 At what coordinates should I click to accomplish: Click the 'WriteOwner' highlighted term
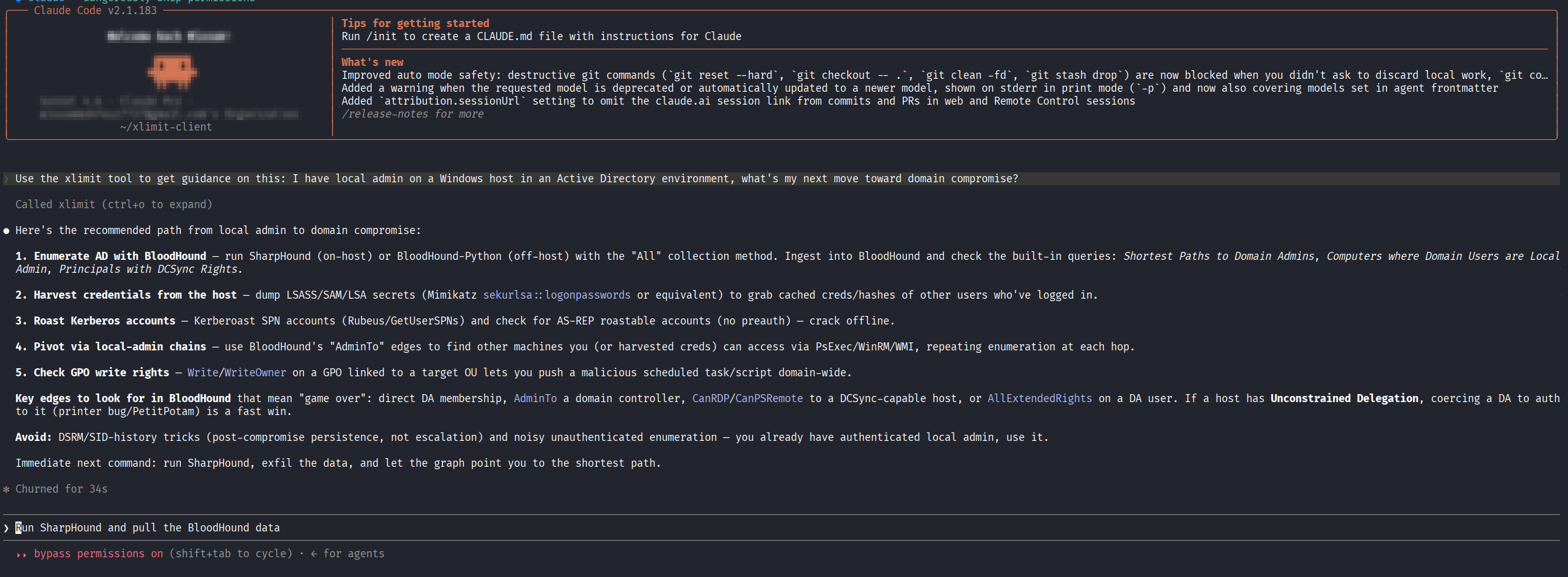(255, 373)
